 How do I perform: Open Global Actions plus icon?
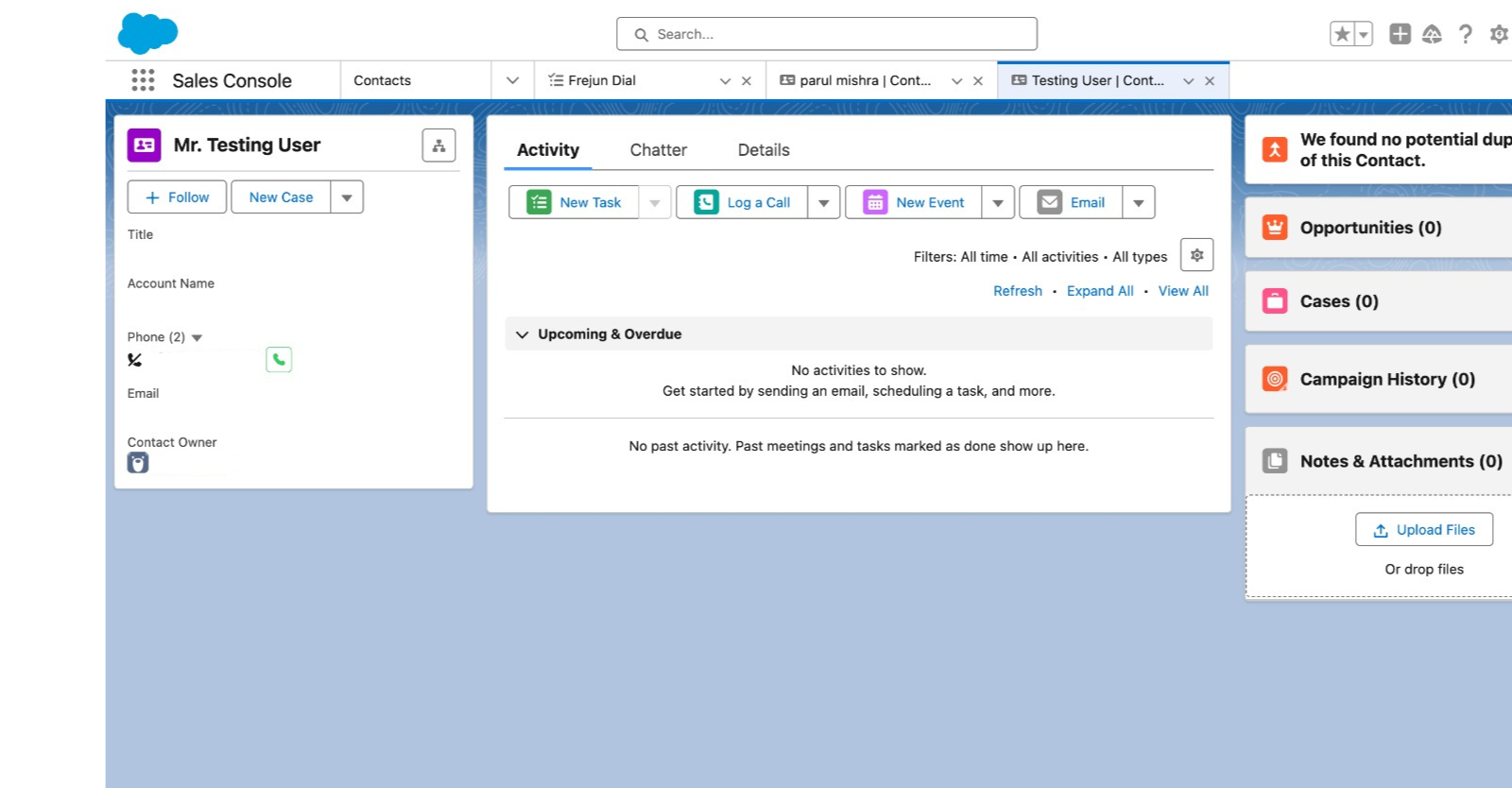1400,34
